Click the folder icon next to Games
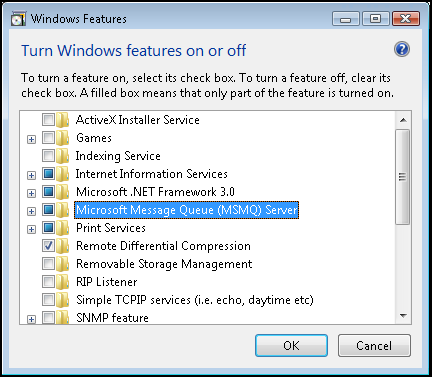Viewport: 432px width, 377px height. click(62, 138)
